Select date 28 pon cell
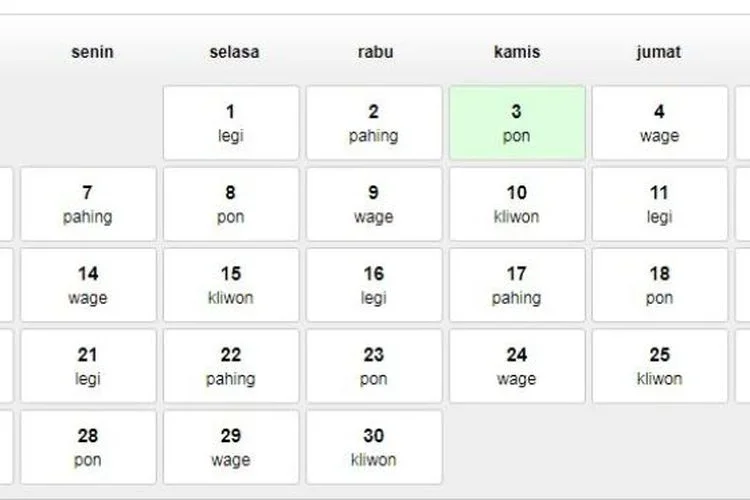 (x=88, y=447)
